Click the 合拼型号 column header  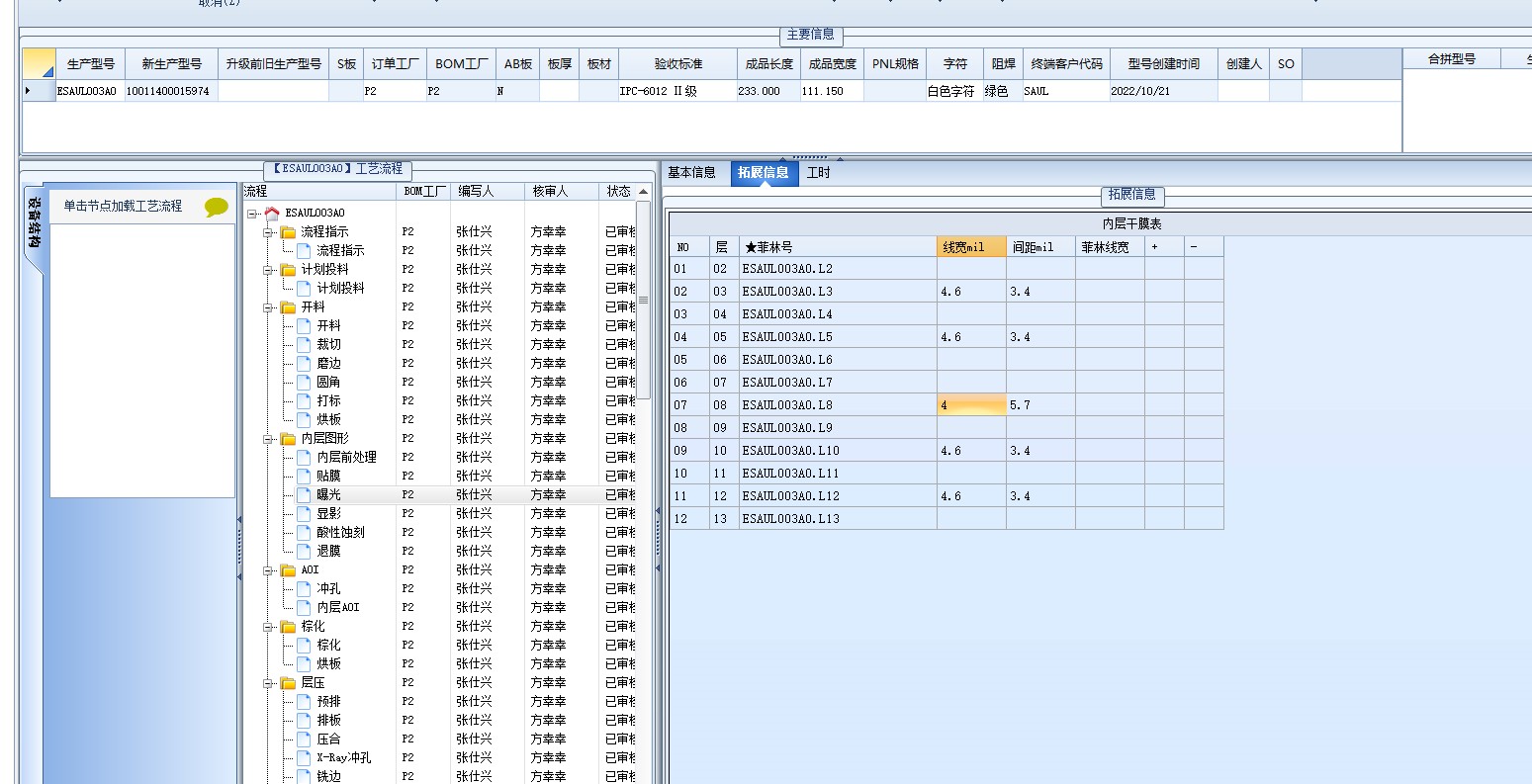pos(1451,59)
